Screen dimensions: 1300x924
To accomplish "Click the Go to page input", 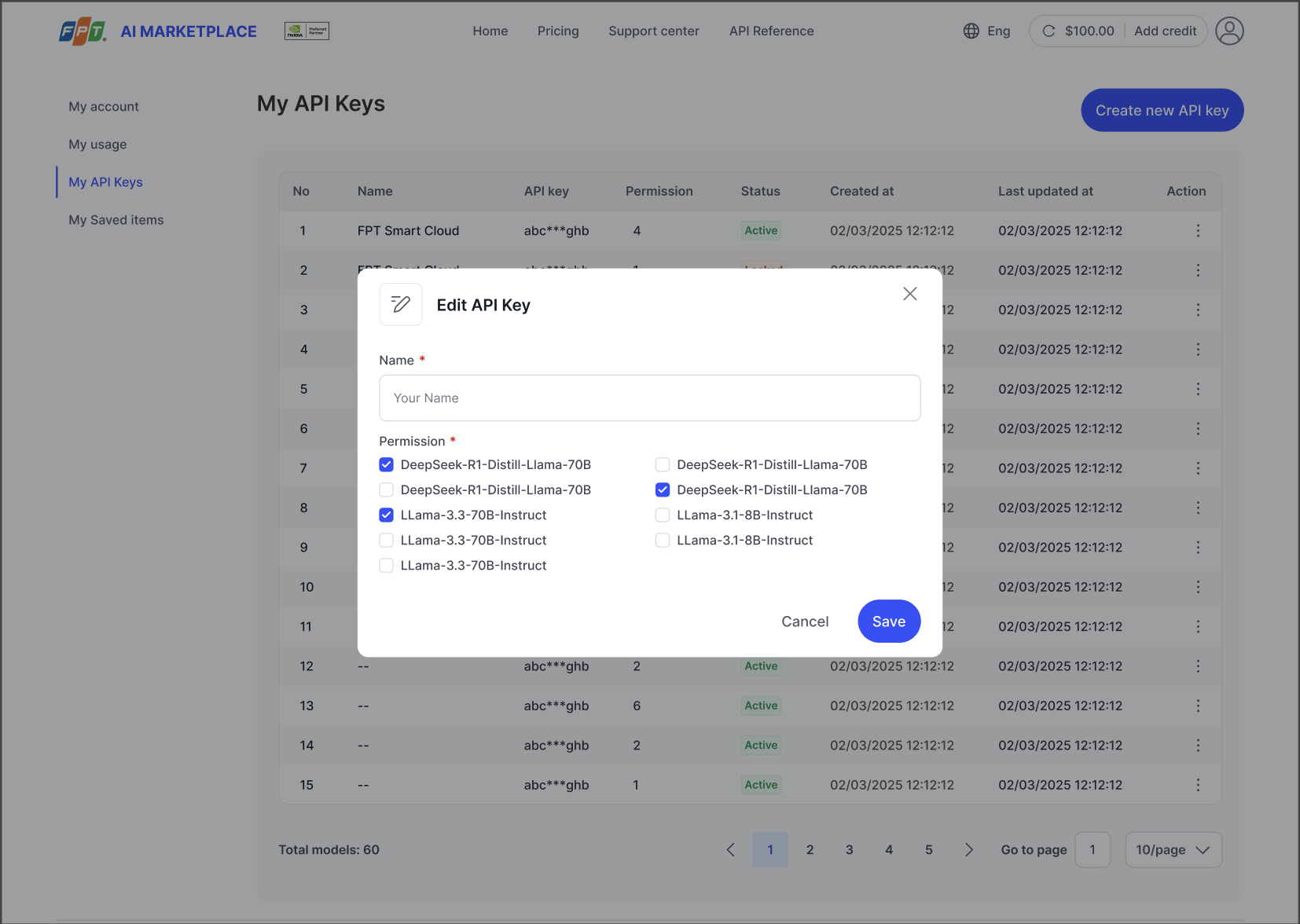I will coord(1093,850).
